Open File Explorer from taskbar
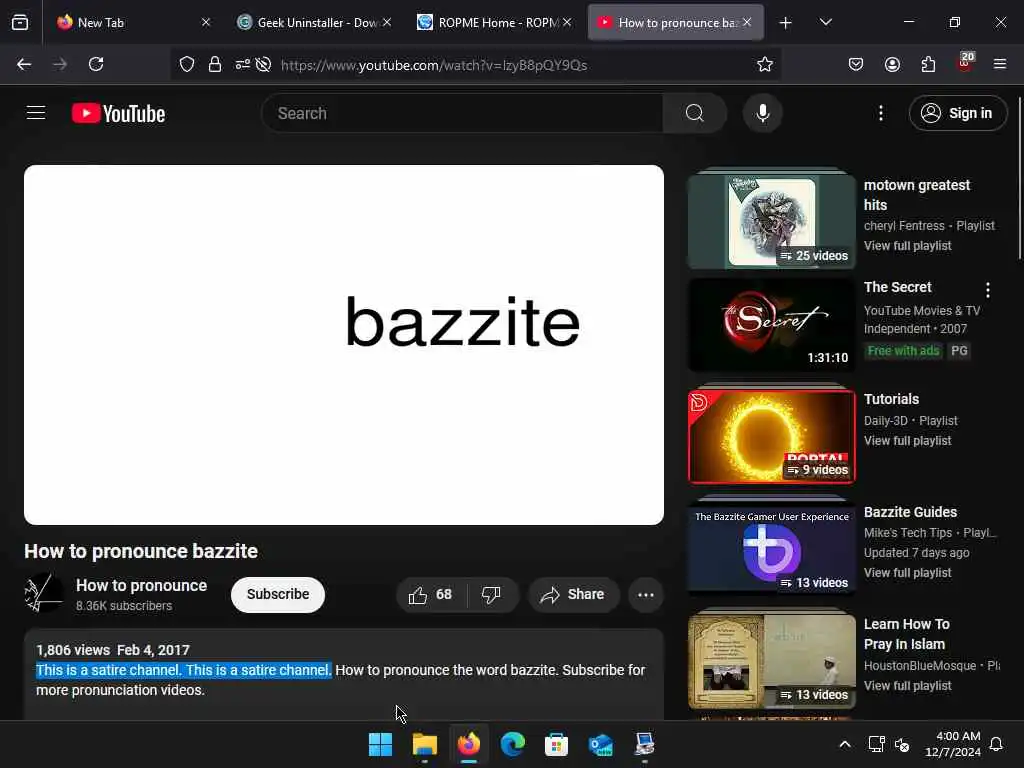This screenshot has width=1024, height=768. coord(424,744)
